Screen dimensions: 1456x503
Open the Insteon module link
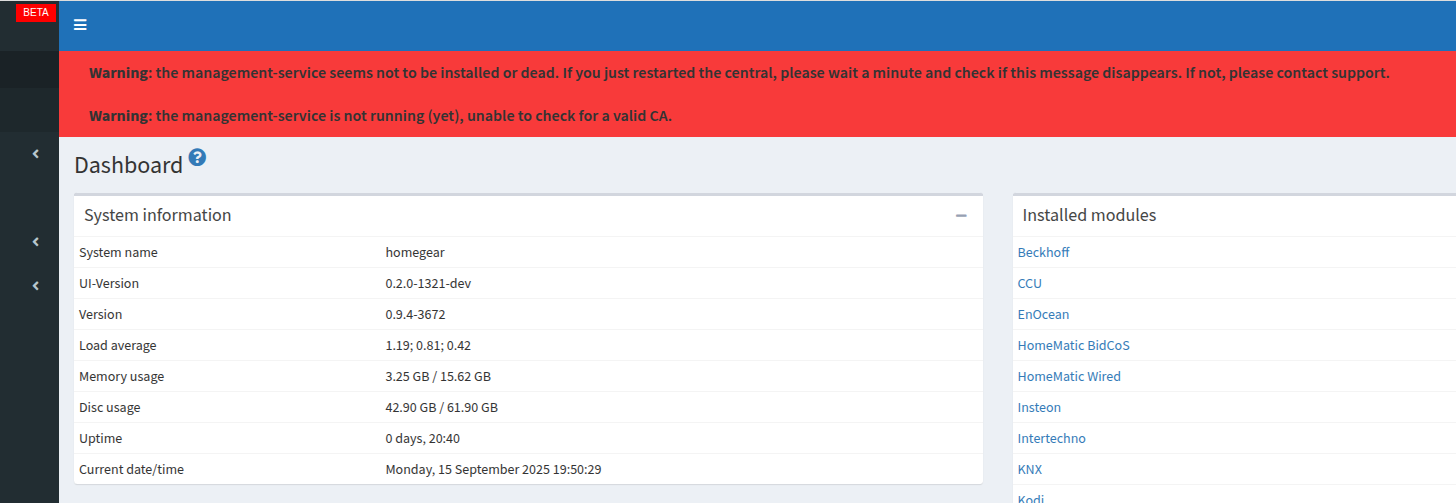1039,408
